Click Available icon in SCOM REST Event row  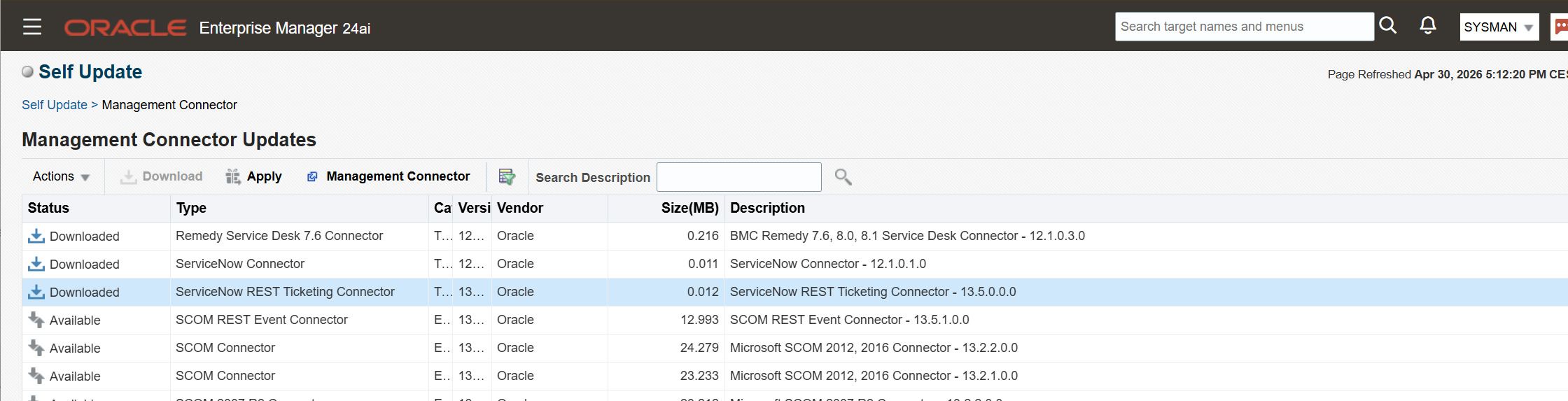point(36,320)
